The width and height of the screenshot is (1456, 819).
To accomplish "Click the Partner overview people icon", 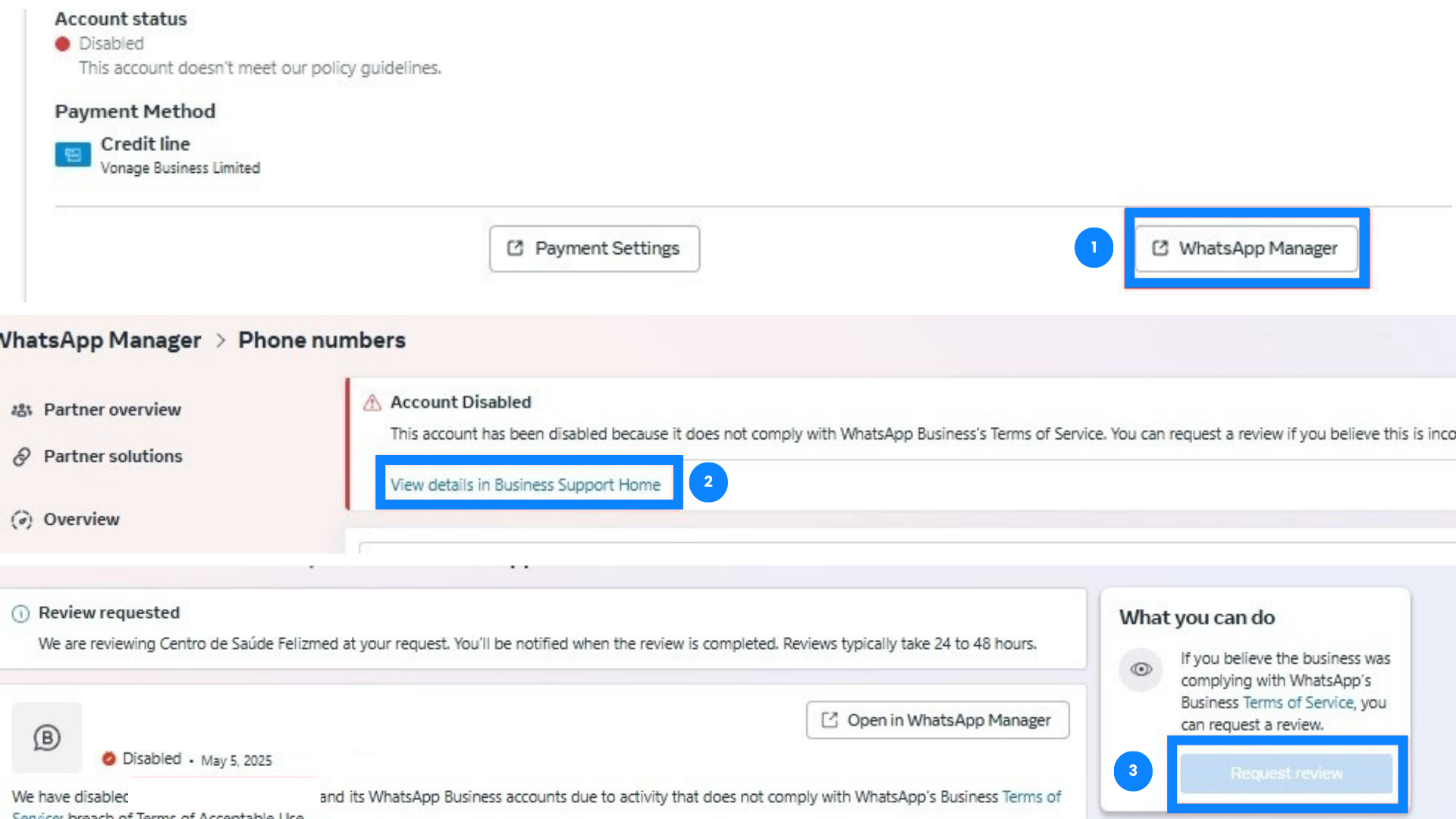I will point(21,410).
